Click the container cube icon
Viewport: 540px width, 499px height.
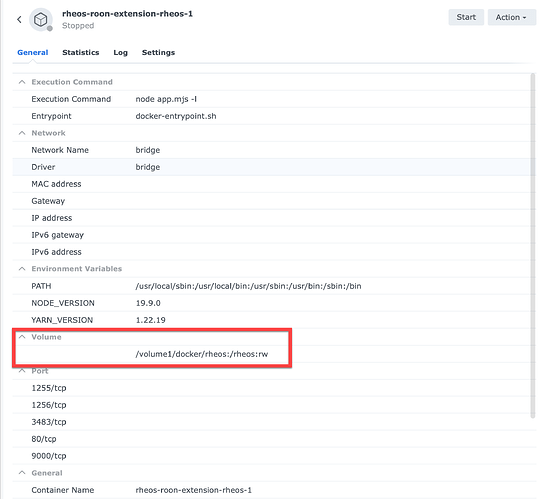tap(41, 20)
